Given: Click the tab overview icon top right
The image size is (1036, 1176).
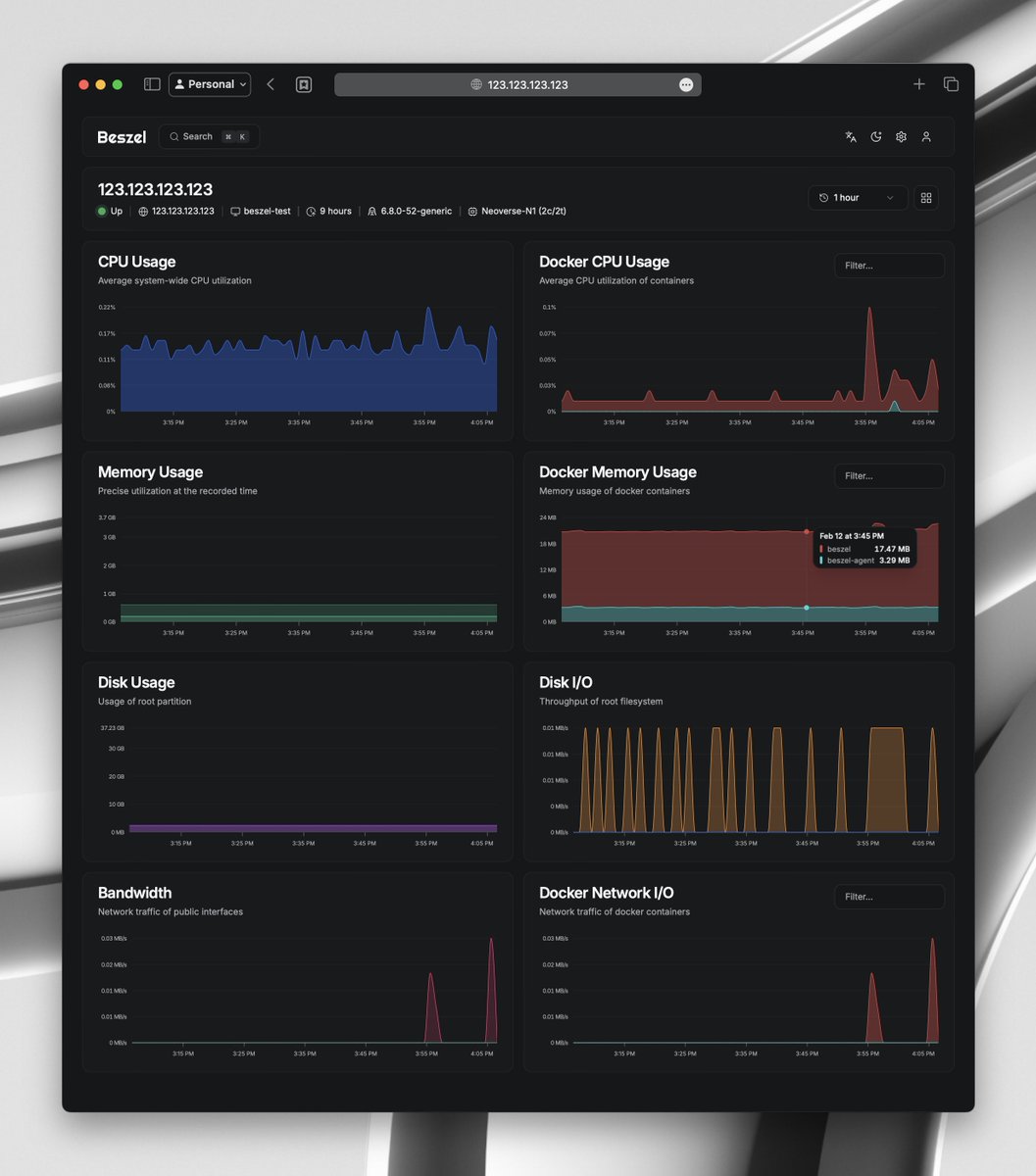Looking at the screenshot, I should coord(950,84).
